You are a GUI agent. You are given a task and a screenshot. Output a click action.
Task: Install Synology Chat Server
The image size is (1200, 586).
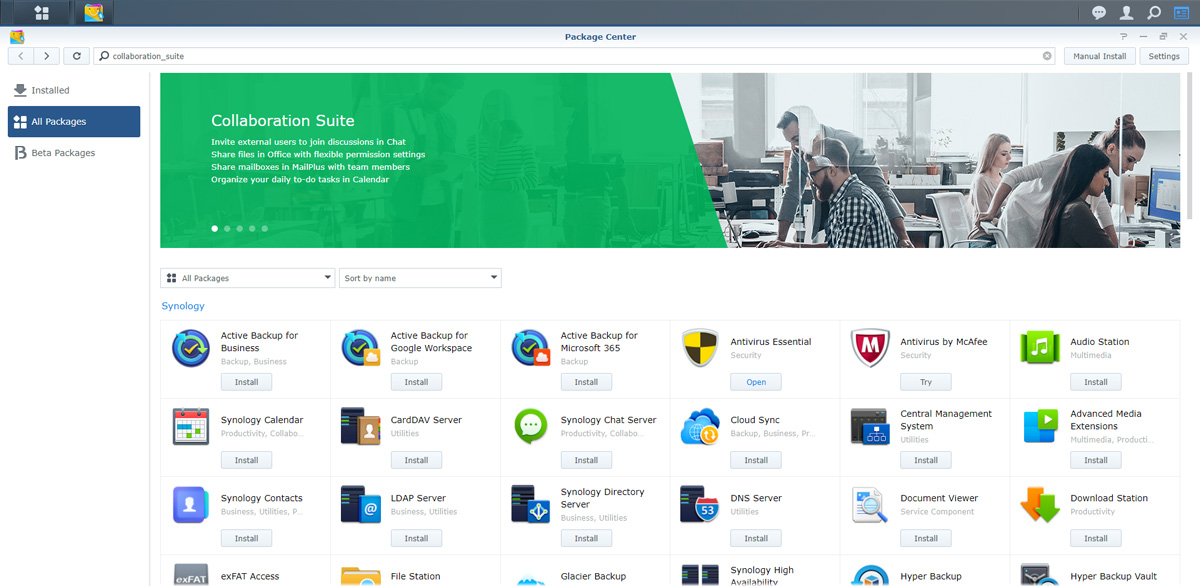tap(586, 460)
